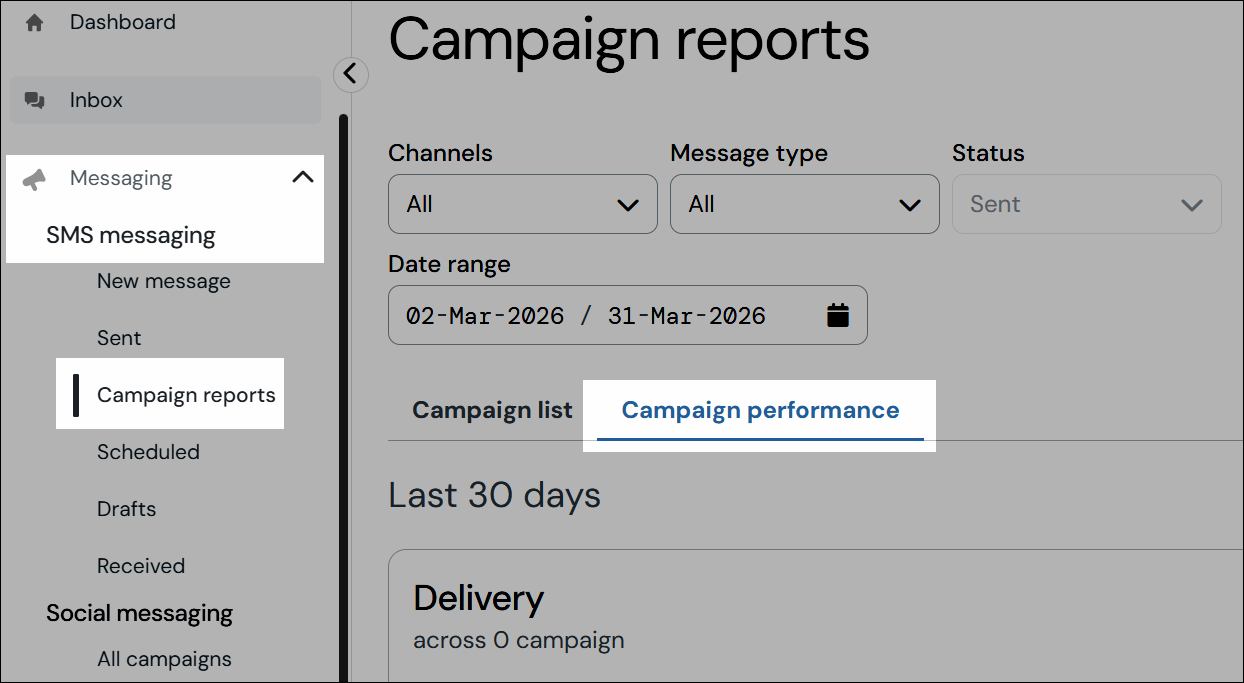Click the Messaging megaphone icon
Image resolution: width=1244 pixels, height=683 pixels.
point(35,179)
